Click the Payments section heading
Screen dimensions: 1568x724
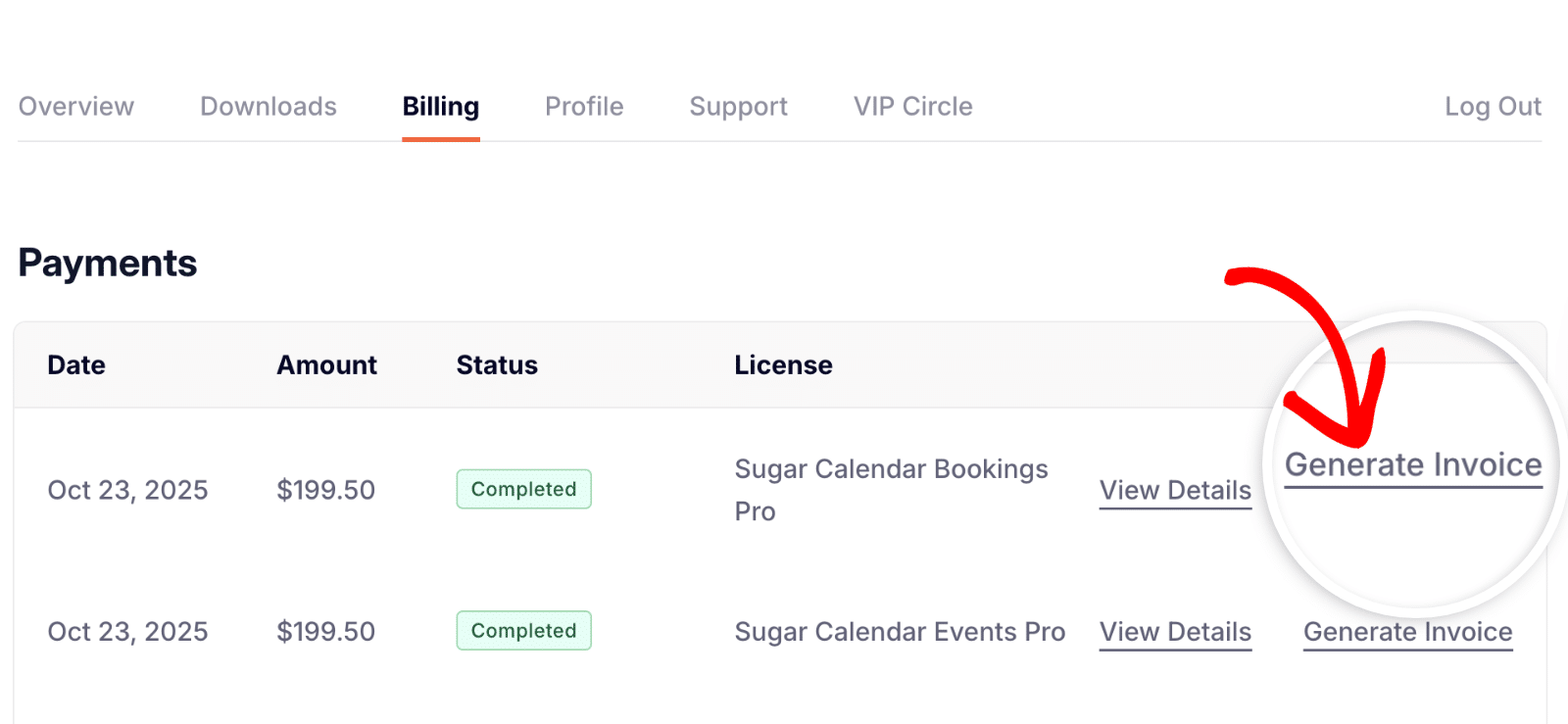tap(107, 263)
